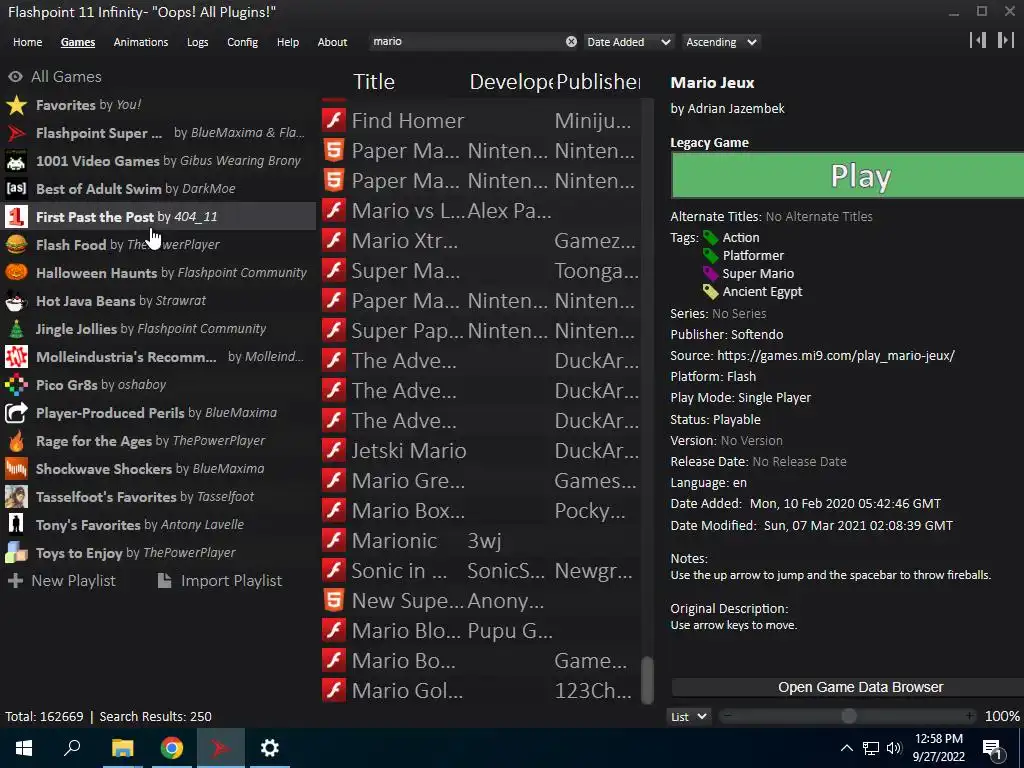Click Import Playlist
This screenshot has height=768, width=1024.
[x=220, y=581]
